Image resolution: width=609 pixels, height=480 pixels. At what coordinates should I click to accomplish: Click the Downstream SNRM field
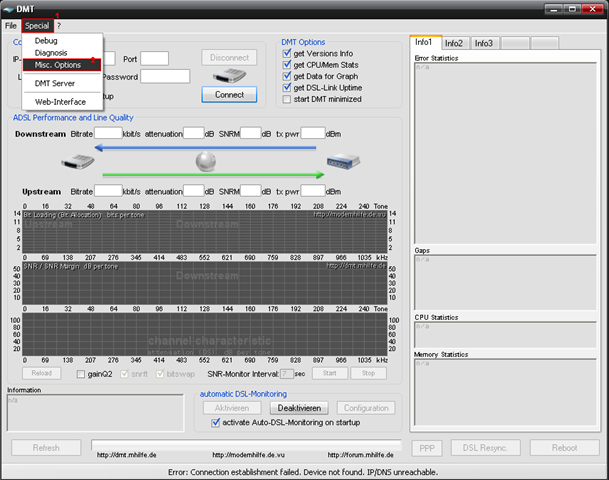click(251, 133)
